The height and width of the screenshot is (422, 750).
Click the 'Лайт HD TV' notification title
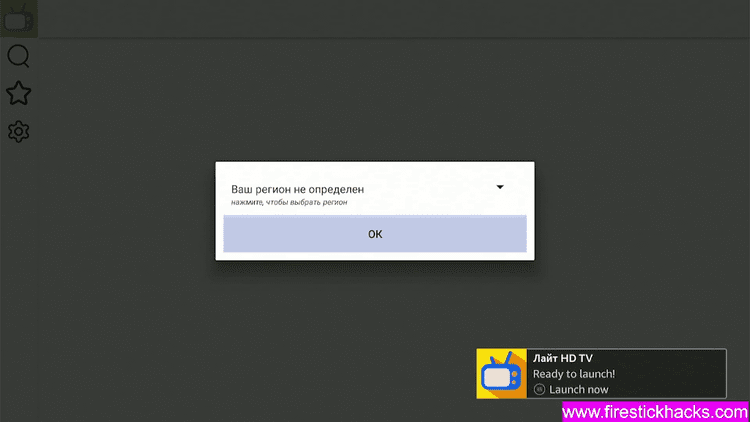562,358
